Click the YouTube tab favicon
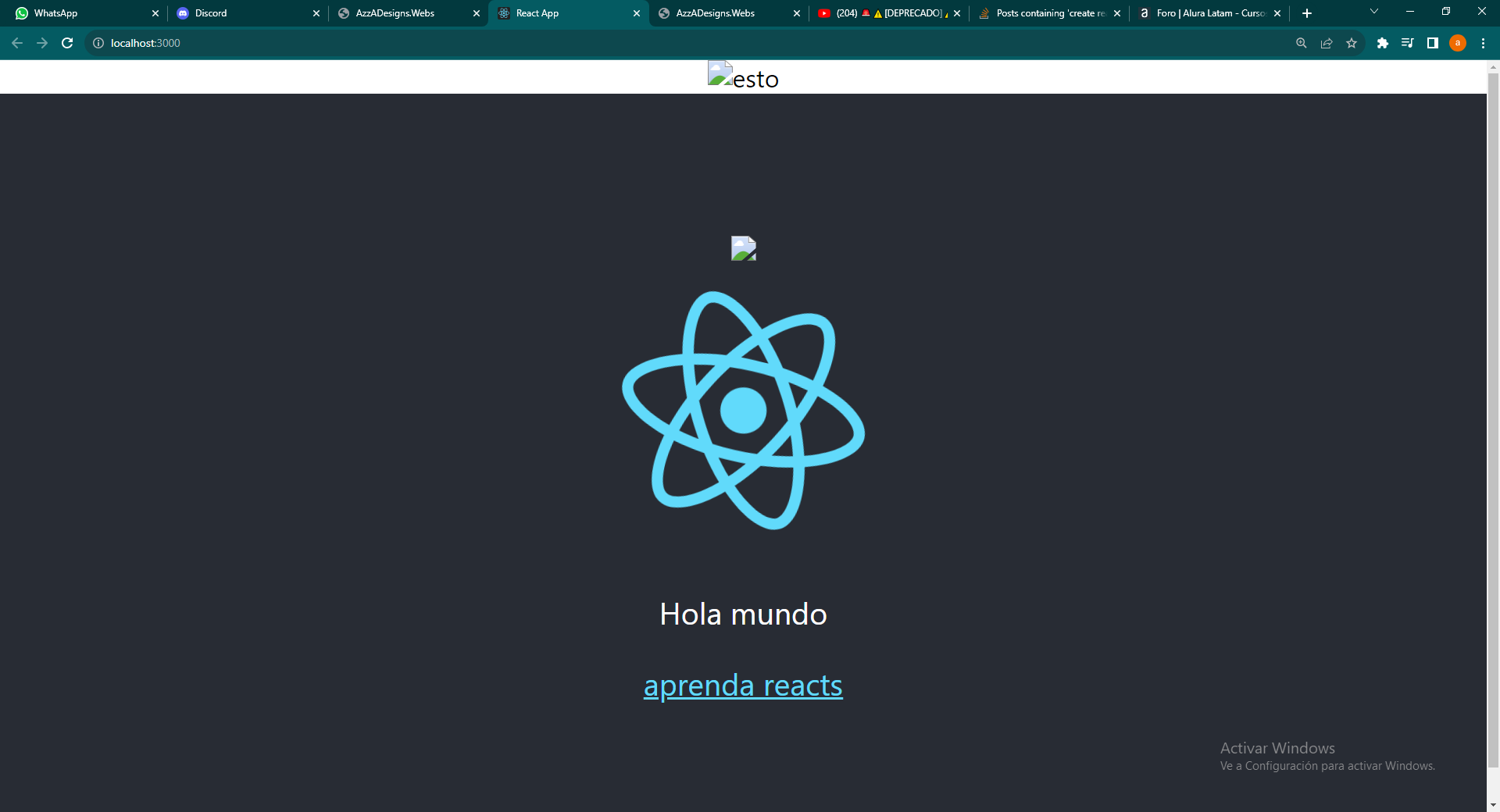The width and height of the screenshot is (1500, 812). pyautogui.click(x=823, y=13)
